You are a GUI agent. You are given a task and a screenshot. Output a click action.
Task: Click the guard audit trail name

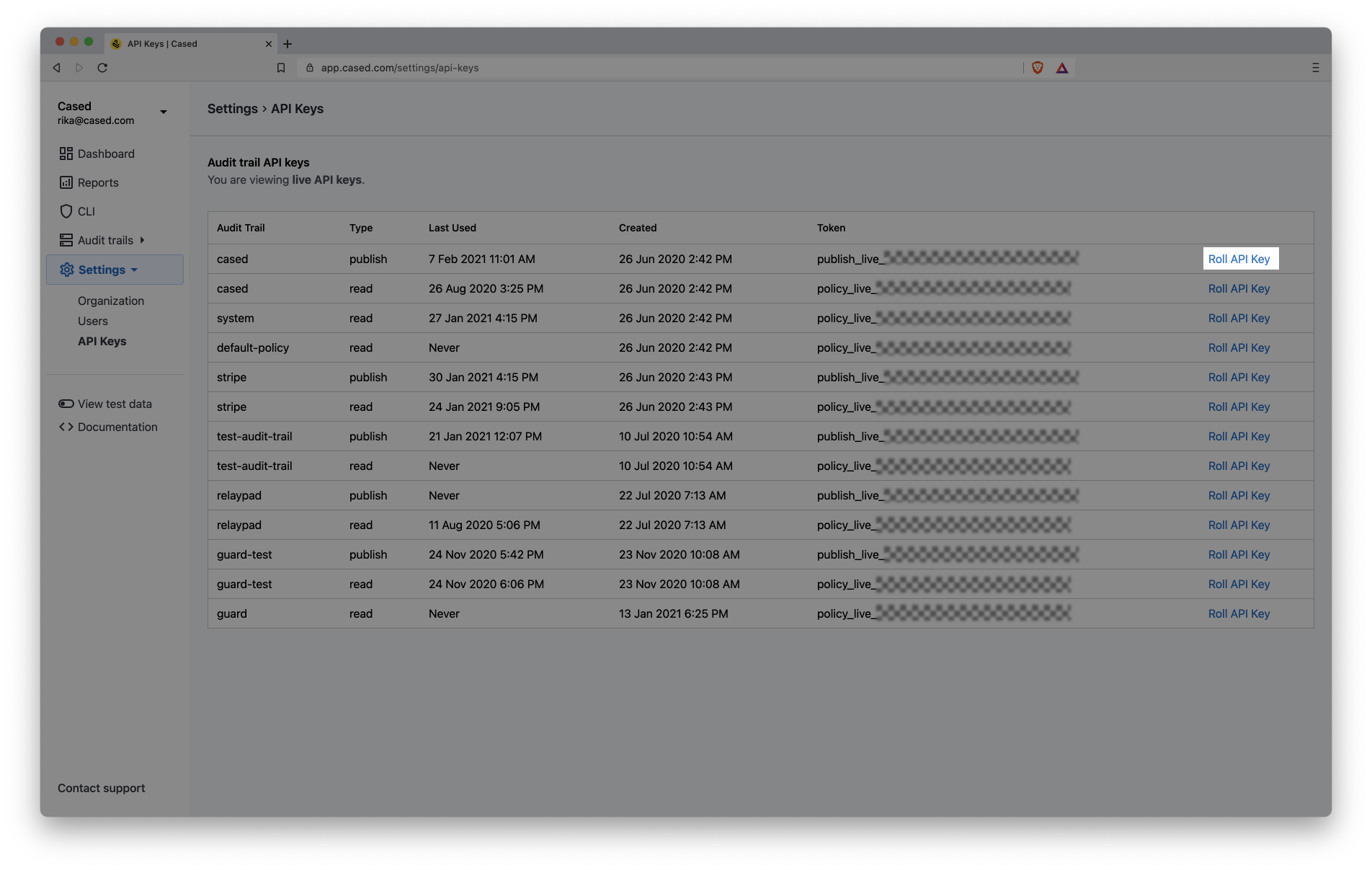tap(232, 613)
